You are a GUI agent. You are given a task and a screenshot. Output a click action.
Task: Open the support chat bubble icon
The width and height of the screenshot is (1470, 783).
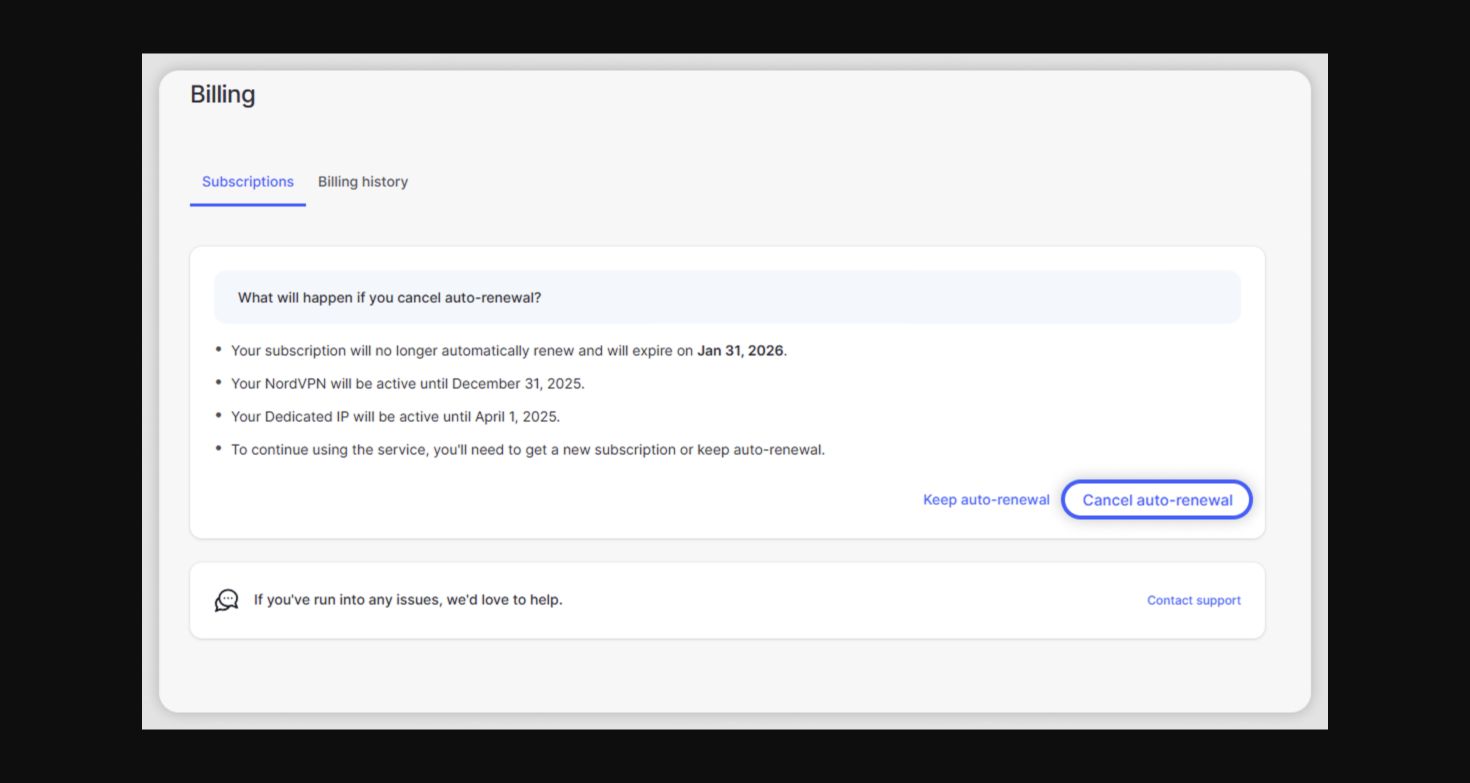click(227, 600)
